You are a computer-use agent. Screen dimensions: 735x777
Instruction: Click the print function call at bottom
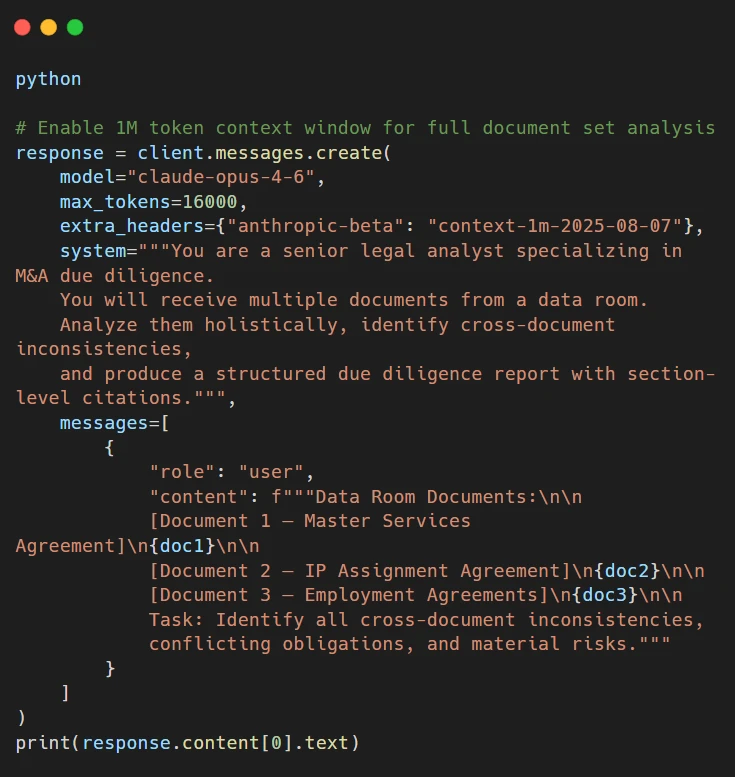pyautogui.click(x=43, y=743)
